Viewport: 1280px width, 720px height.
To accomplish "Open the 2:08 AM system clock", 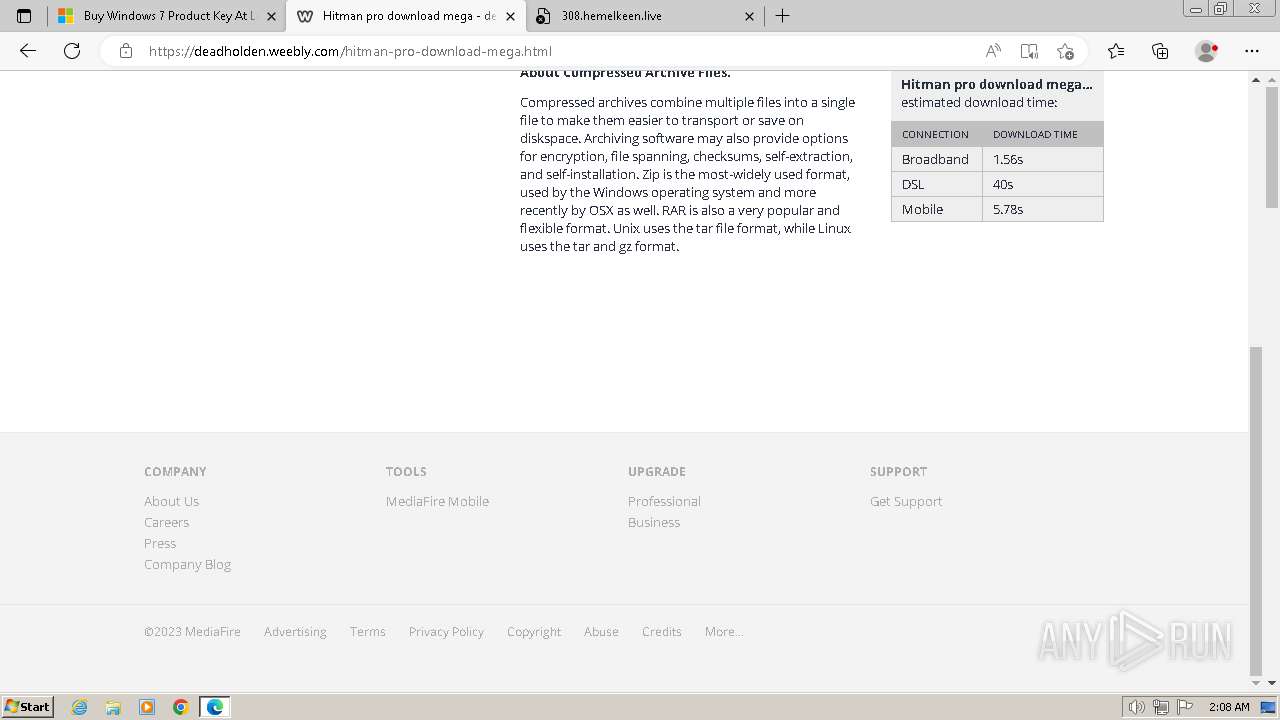I will [x=1229, y=707].
